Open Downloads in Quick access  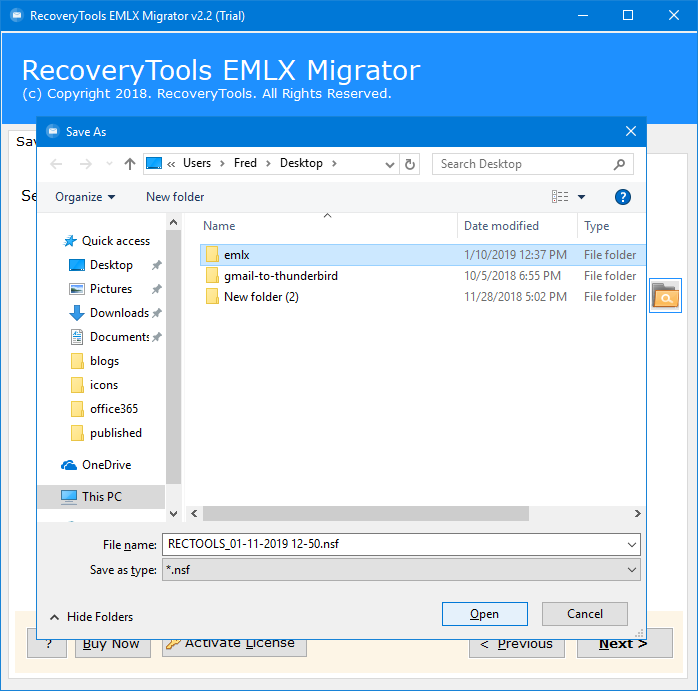(x=119, y=313)
